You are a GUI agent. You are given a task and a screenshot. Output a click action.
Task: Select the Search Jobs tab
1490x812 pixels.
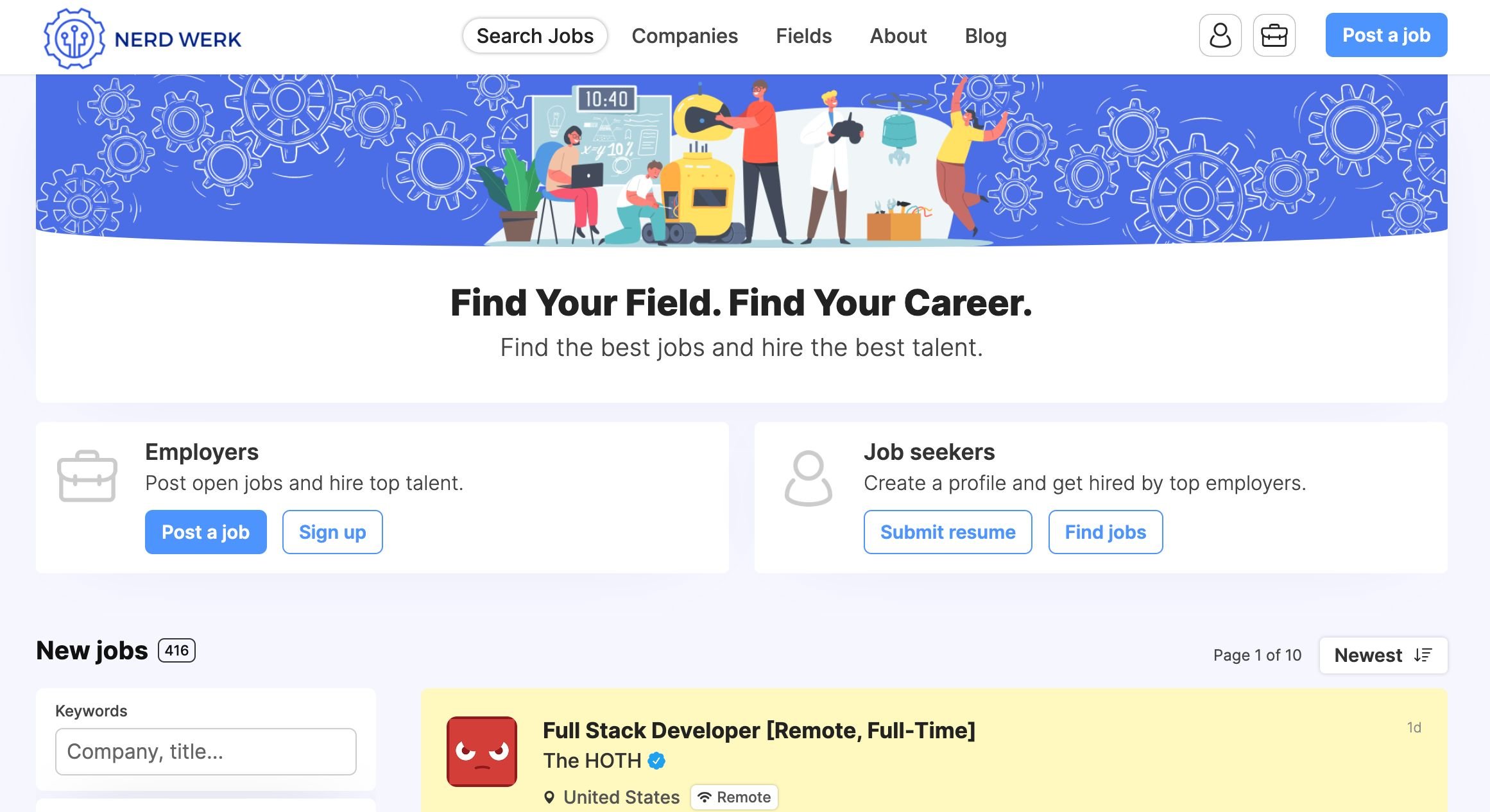pos(535,36)
